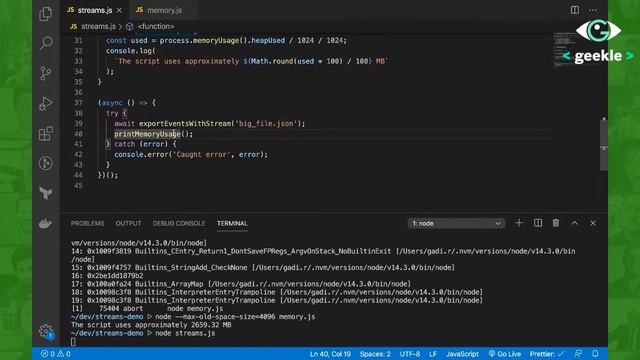
Task: Kill terminal with trash icon
Action: [556, 223]
